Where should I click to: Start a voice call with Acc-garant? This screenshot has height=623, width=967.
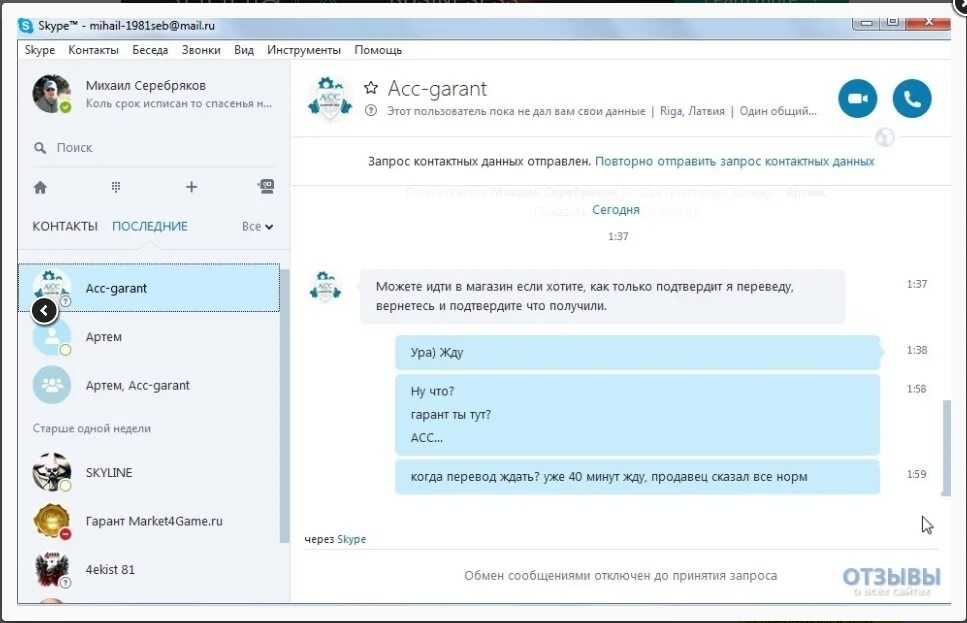click(x=911, y=99)
